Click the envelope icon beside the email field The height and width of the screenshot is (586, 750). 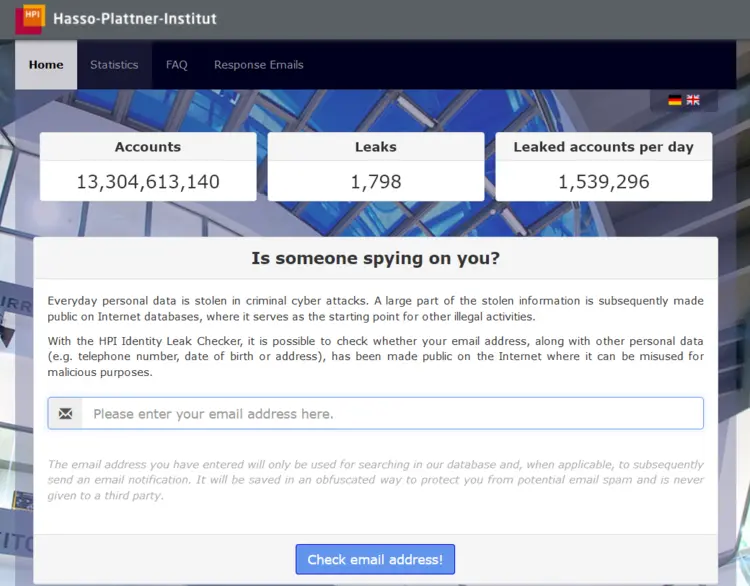[x=65, y=414]
